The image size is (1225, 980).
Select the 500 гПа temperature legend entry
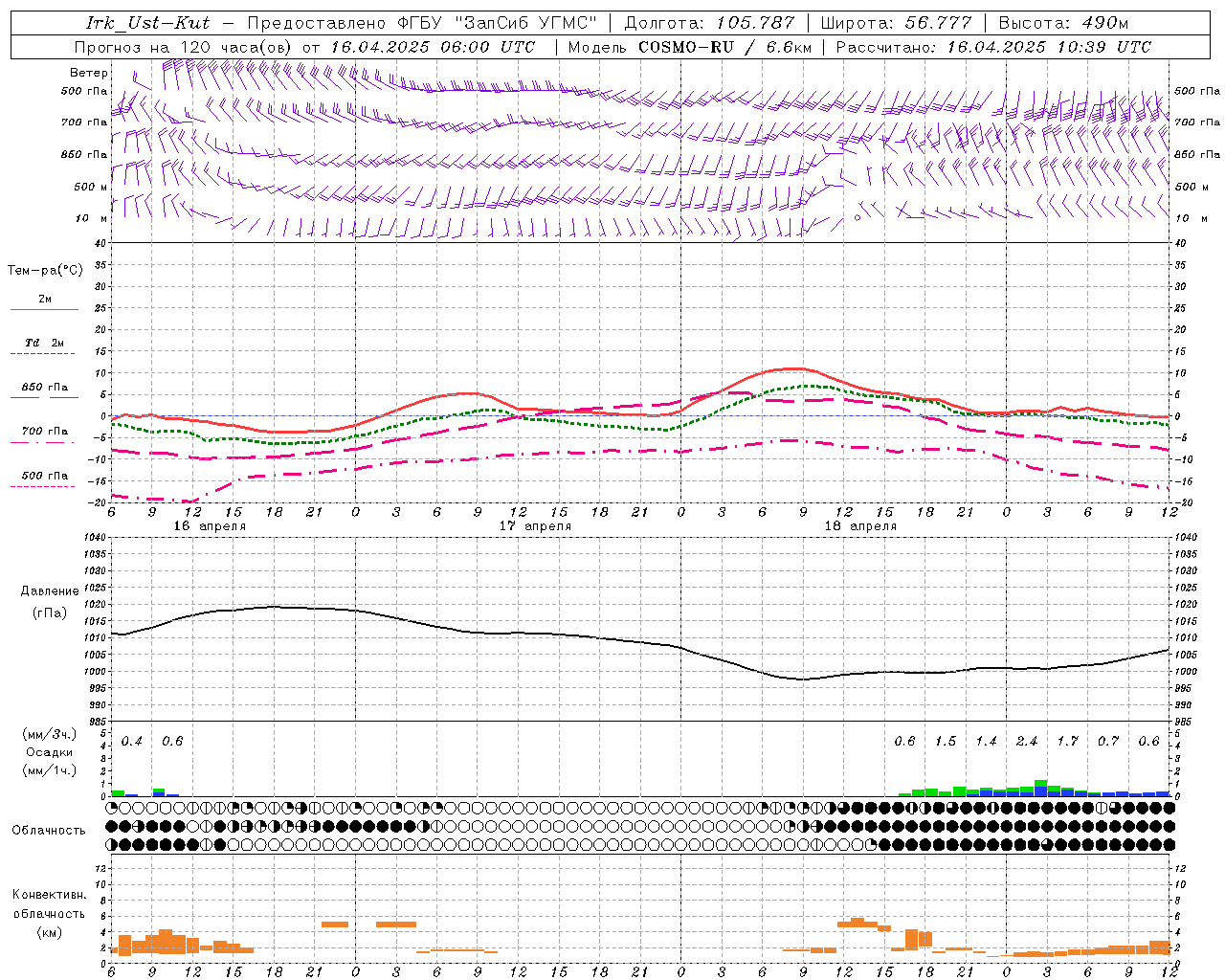pos(45,476)
